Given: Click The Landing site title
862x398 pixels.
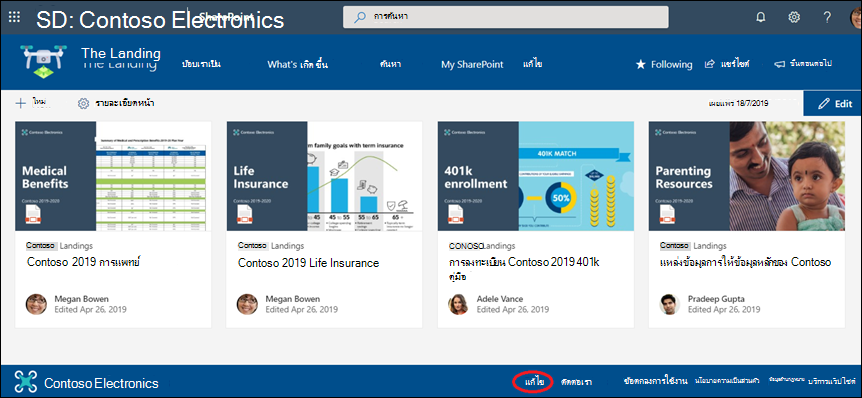Looking at the screenshot, I should (121, 54).
